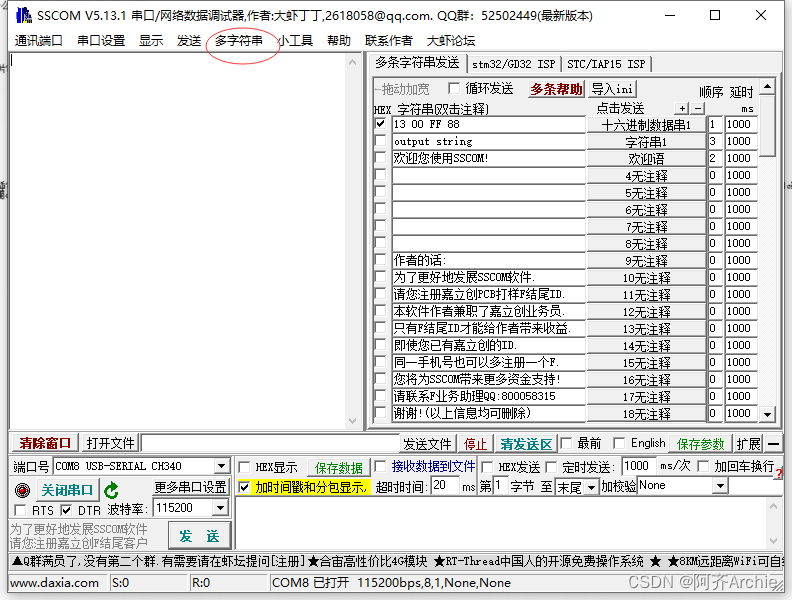Switch to the STC/IAP15 ISP tab
Screen dimensions: 792x600
click(606, 64)
